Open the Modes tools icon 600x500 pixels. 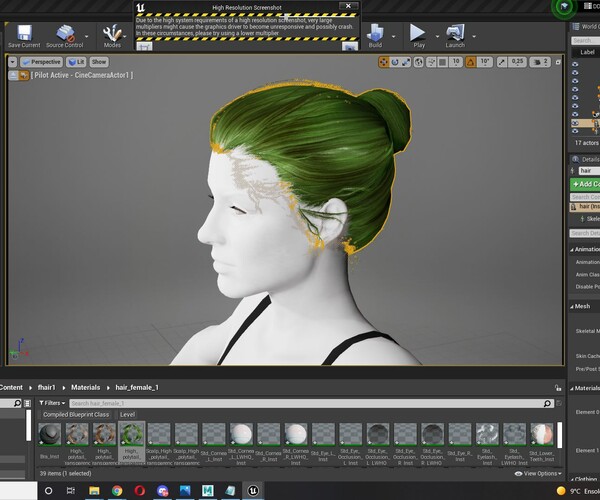[x=112, y=34]
